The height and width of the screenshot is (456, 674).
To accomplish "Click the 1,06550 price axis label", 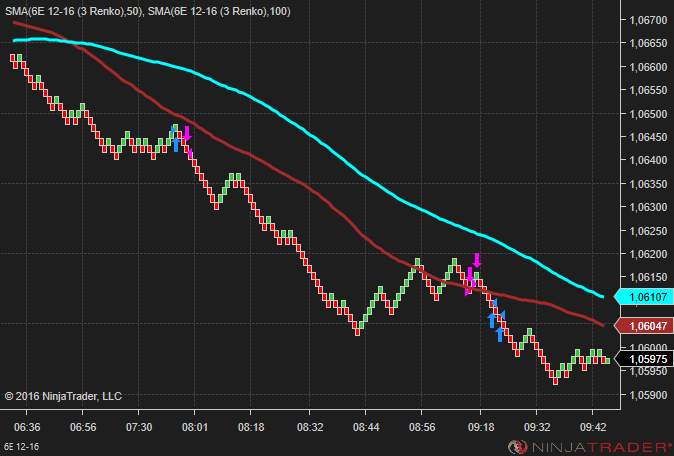I will tap(648, 90).
